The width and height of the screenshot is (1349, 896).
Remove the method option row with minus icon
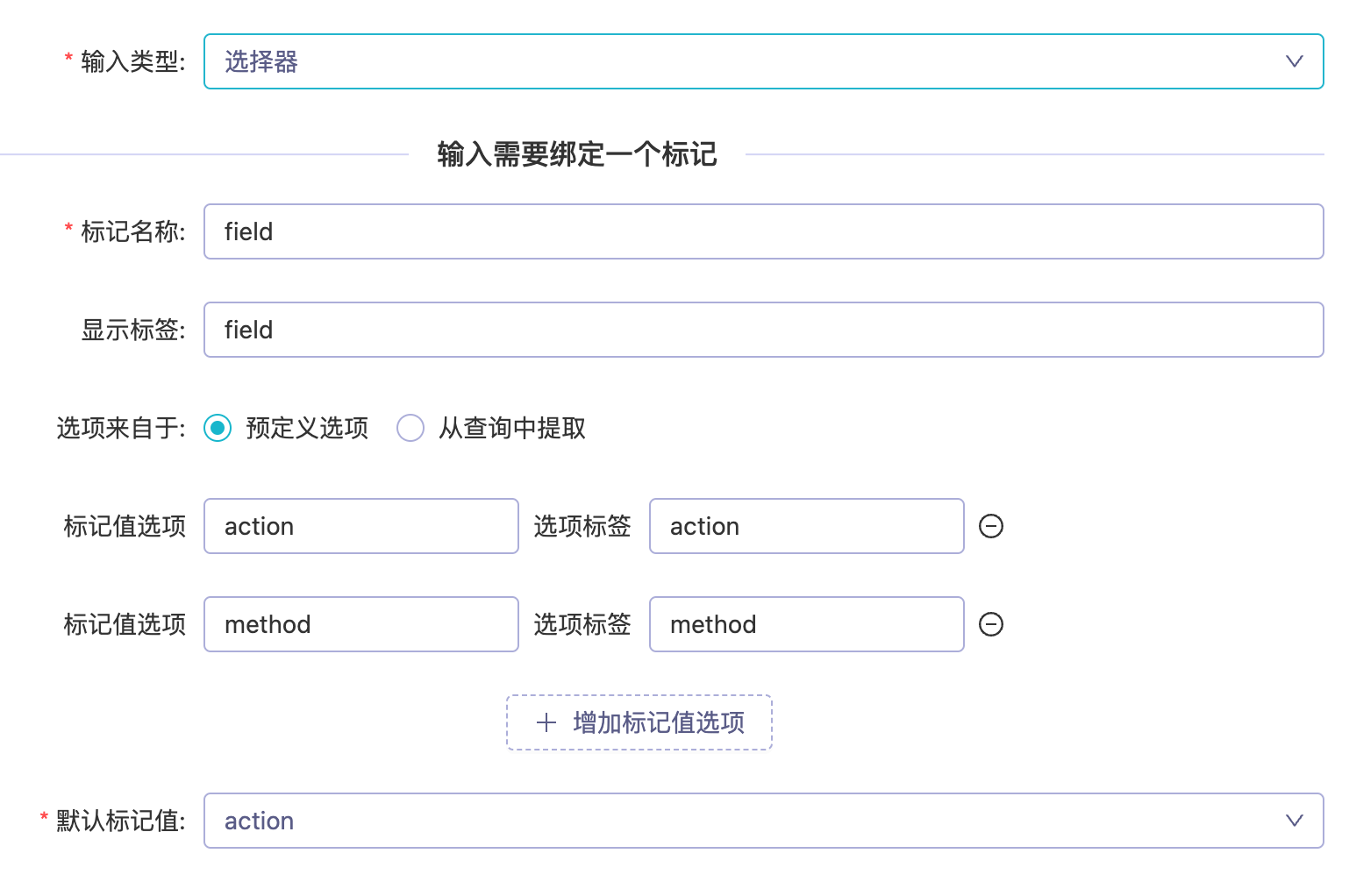click(x=991, y=624)
